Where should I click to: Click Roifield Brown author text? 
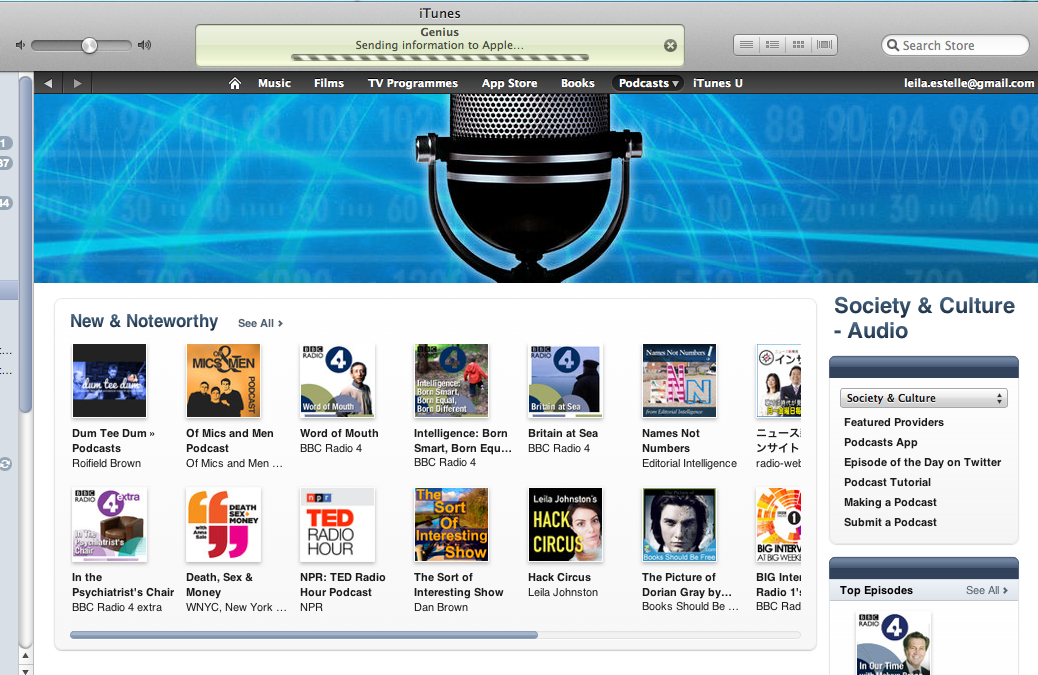(107, 464)
